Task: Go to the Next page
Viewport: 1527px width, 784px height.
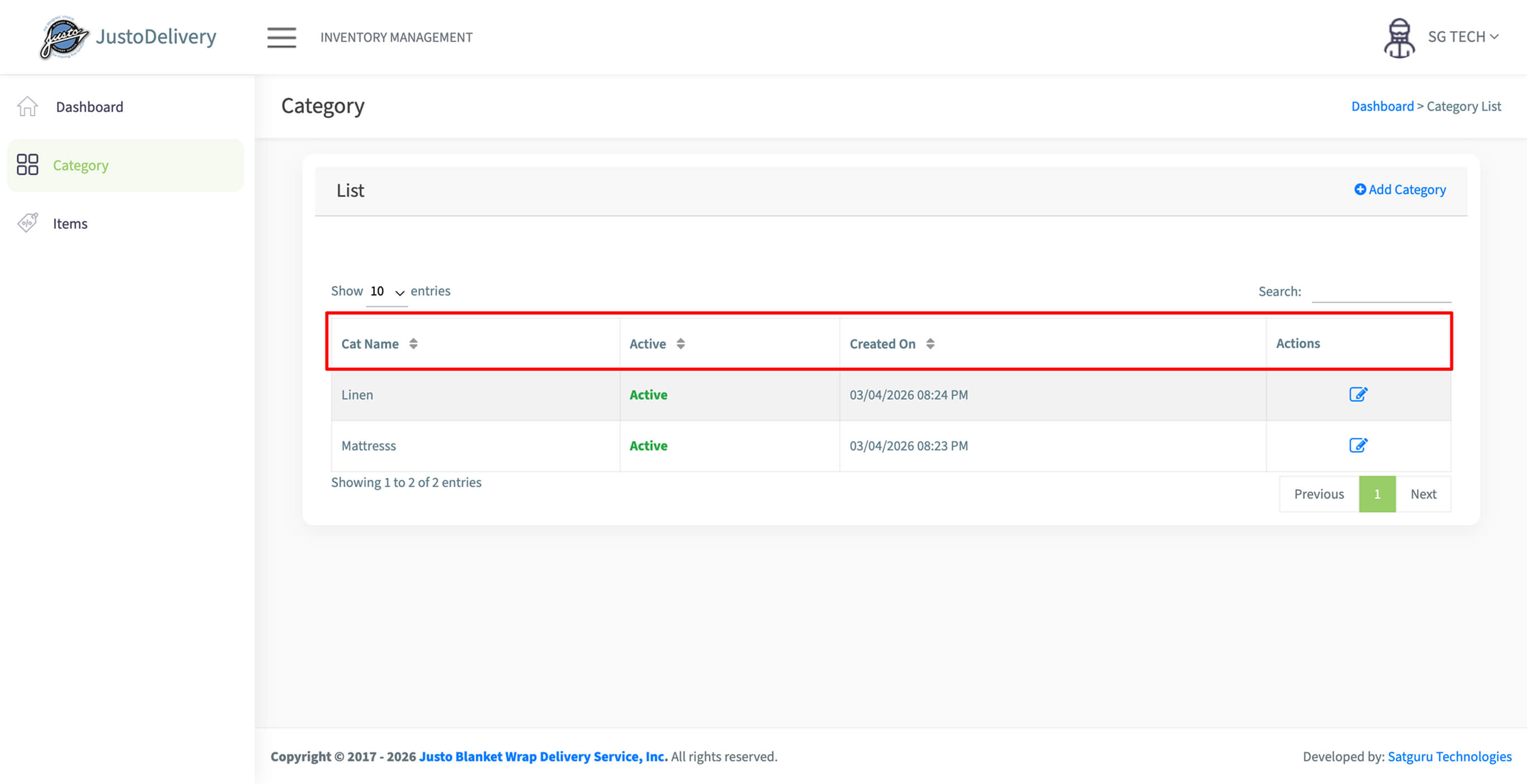Action: point(1423,494)
